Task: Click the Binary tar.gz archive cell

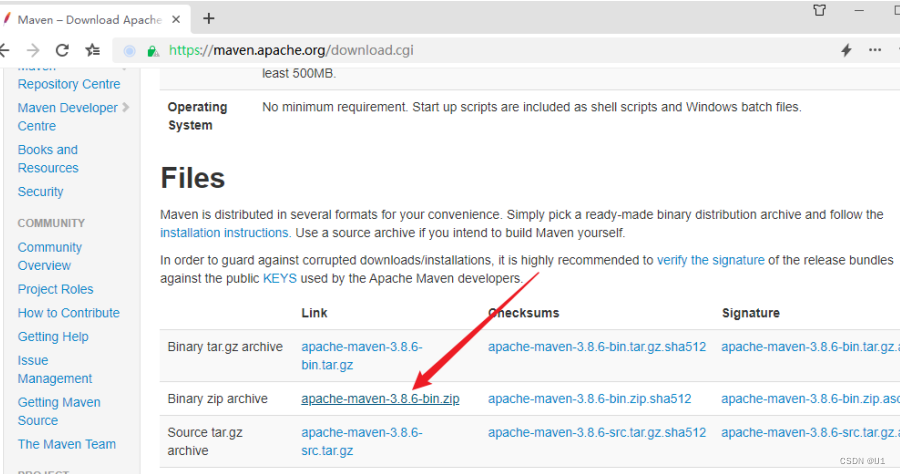Action: [225, 347]
